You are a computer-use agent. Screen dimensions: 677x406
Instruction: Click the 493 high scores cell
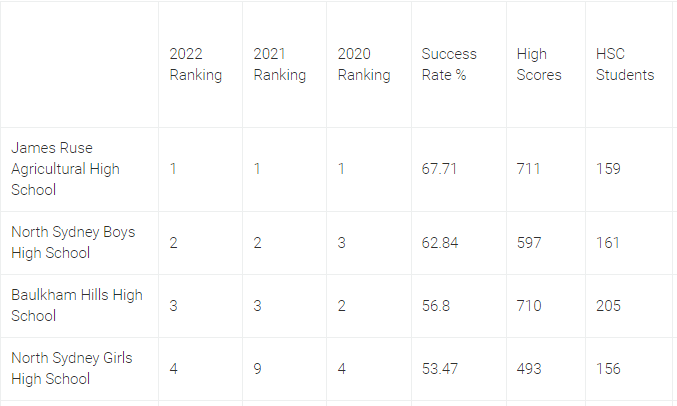(529, 369)
